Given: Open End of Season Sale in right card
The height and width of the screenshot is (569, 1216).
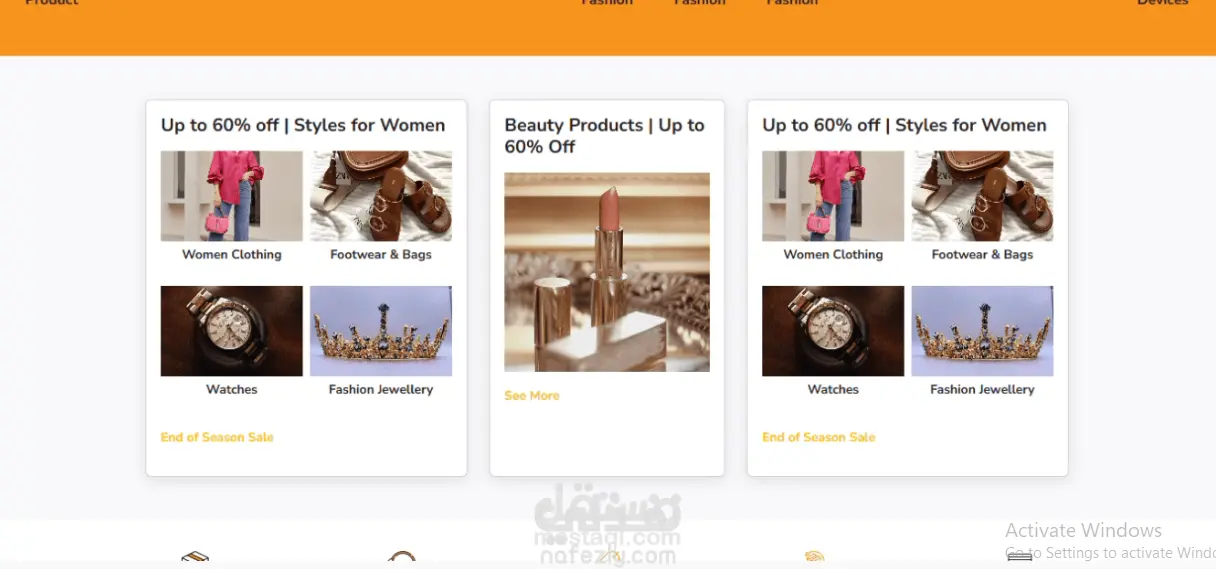Looking at the screenshot, I should tap(818, 437).
